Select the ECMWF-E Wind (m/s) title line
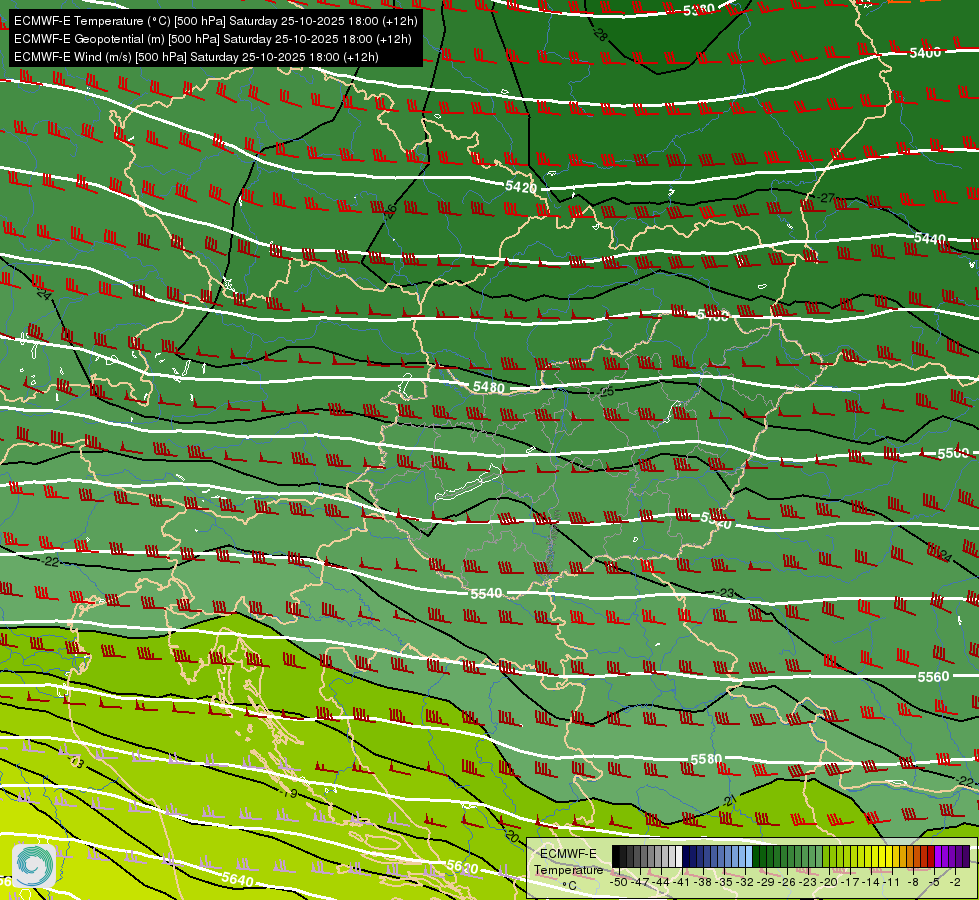Image resolution: width=979 pixels, height=900 pixels. [196, 57]
